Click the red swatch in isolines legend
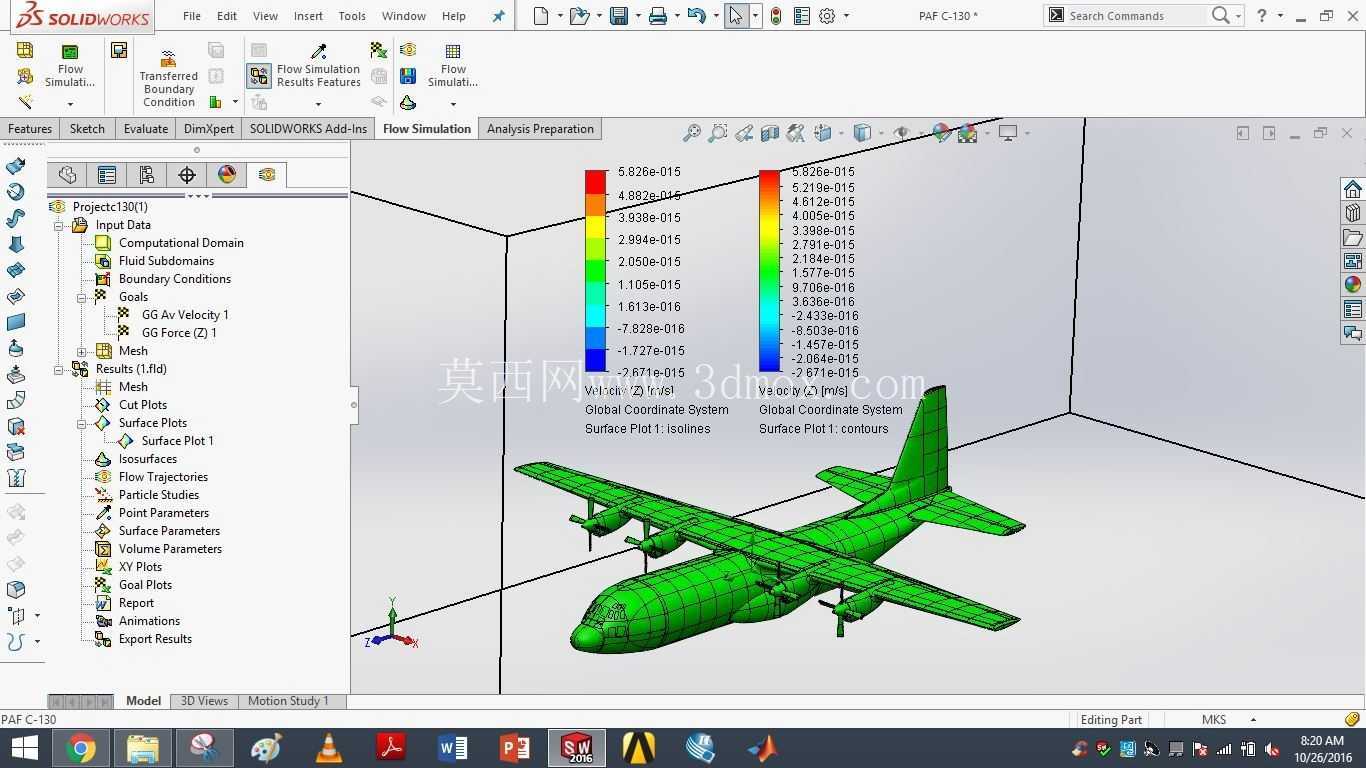The height and width of the screenshot is (768, 1366). [595, 182]
